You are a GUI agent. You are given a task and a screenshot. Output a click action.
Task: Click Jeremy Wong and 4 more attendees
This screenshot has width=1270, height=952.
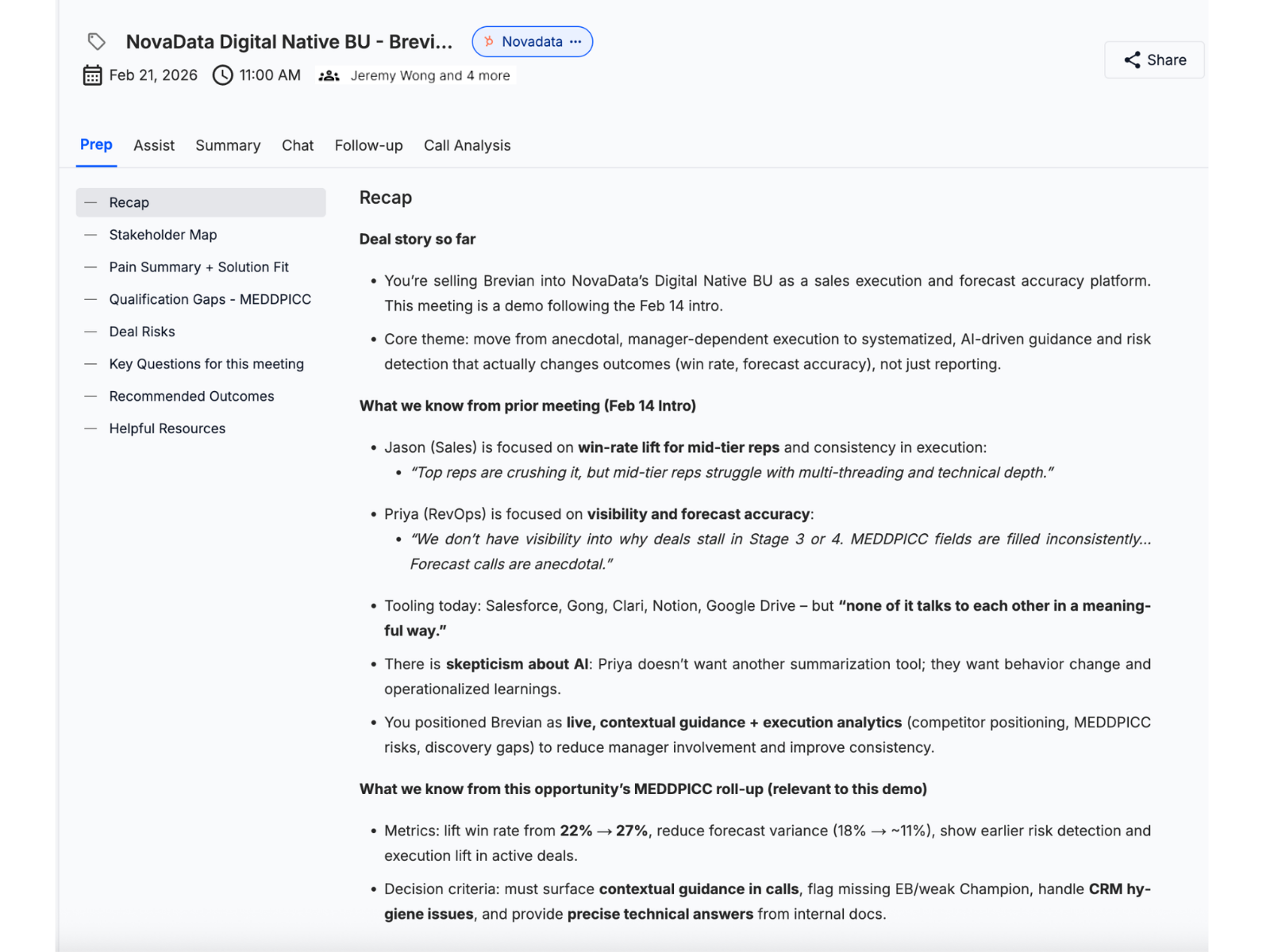point(430,75)
